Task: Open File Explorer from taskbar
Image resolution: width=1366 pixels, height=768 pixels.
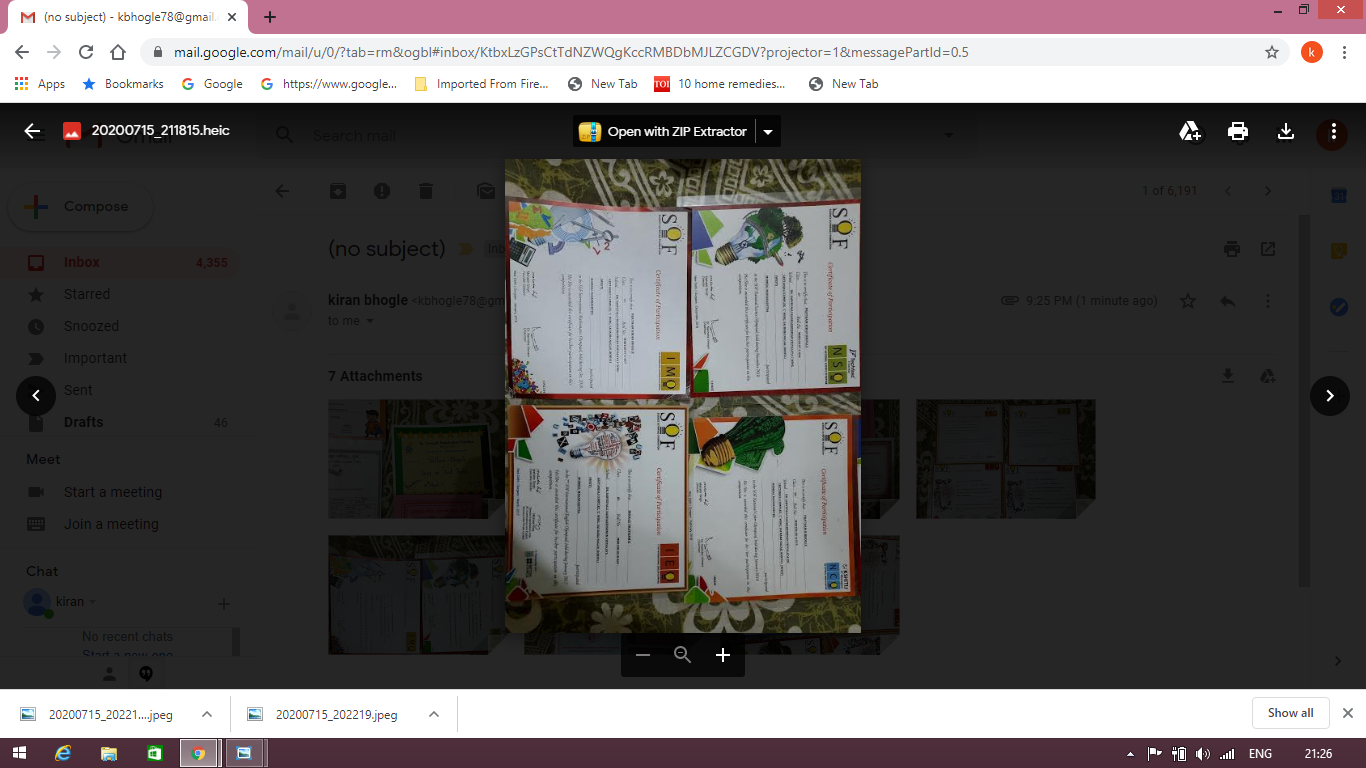Action: click(x=109, y=753)
